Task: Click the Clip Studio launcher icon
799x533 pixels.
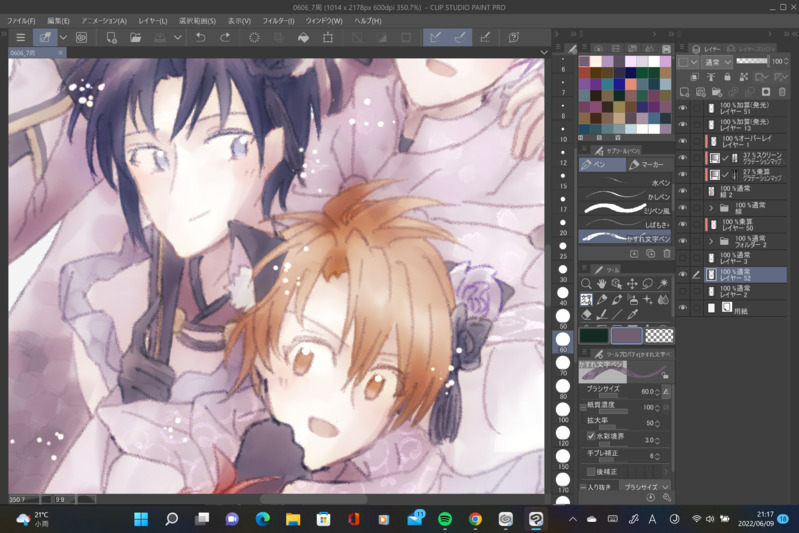Action: 81,38
